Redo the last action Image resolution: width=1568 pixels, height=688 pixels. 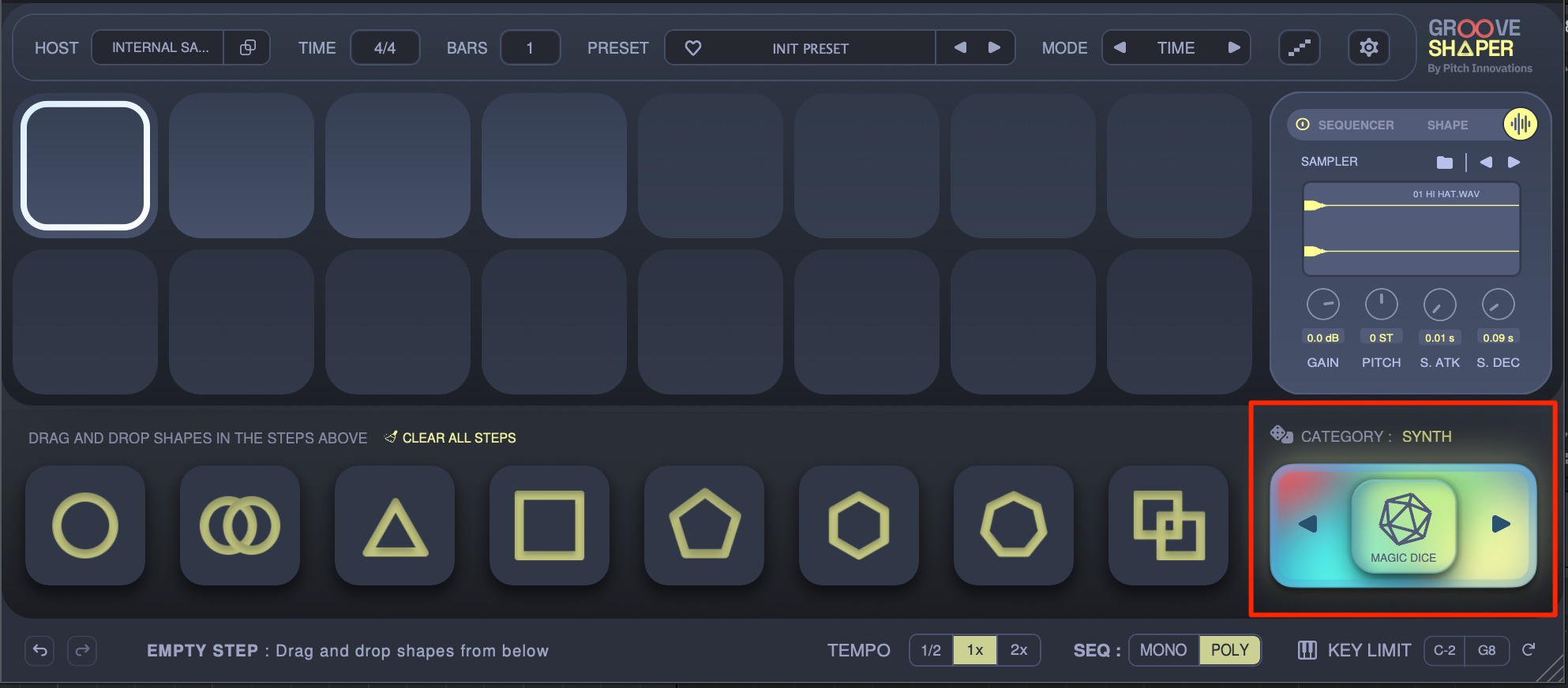point(82,651)
